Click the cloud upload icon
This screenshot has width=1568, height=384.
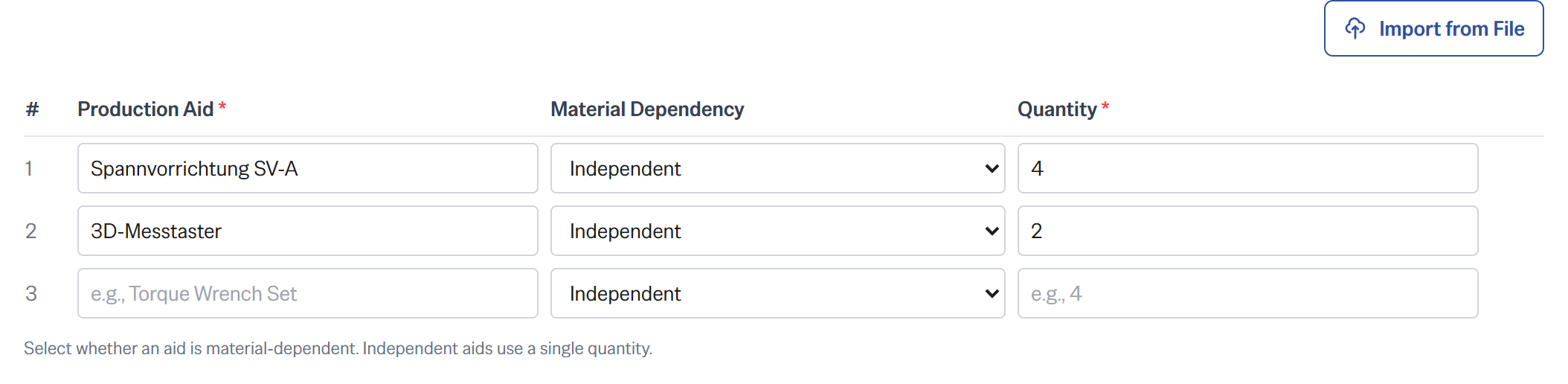pyautogui.click(x=1355, y=28)
